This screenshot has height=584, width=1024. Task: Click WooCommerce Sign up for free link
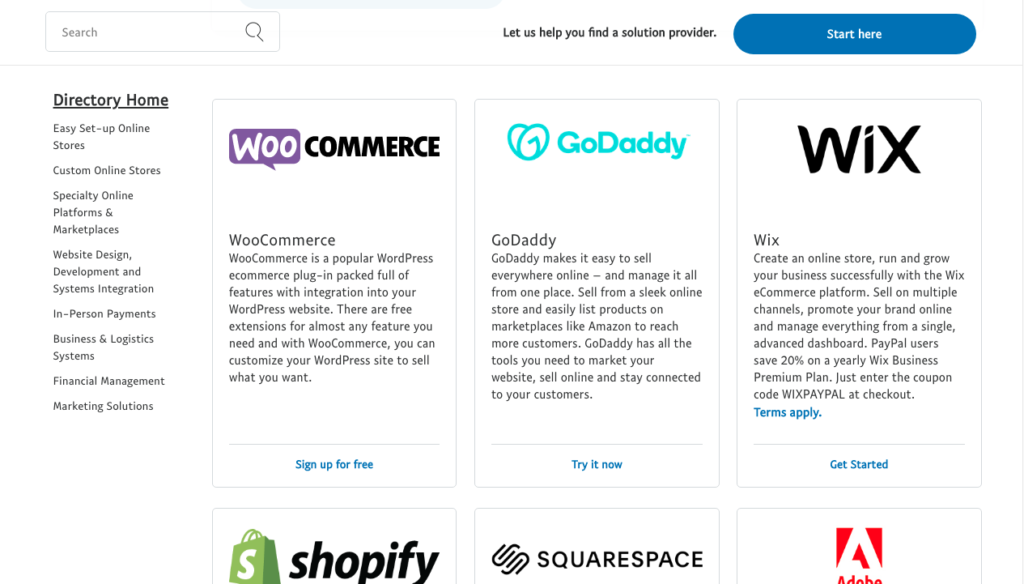pos(334,464)
